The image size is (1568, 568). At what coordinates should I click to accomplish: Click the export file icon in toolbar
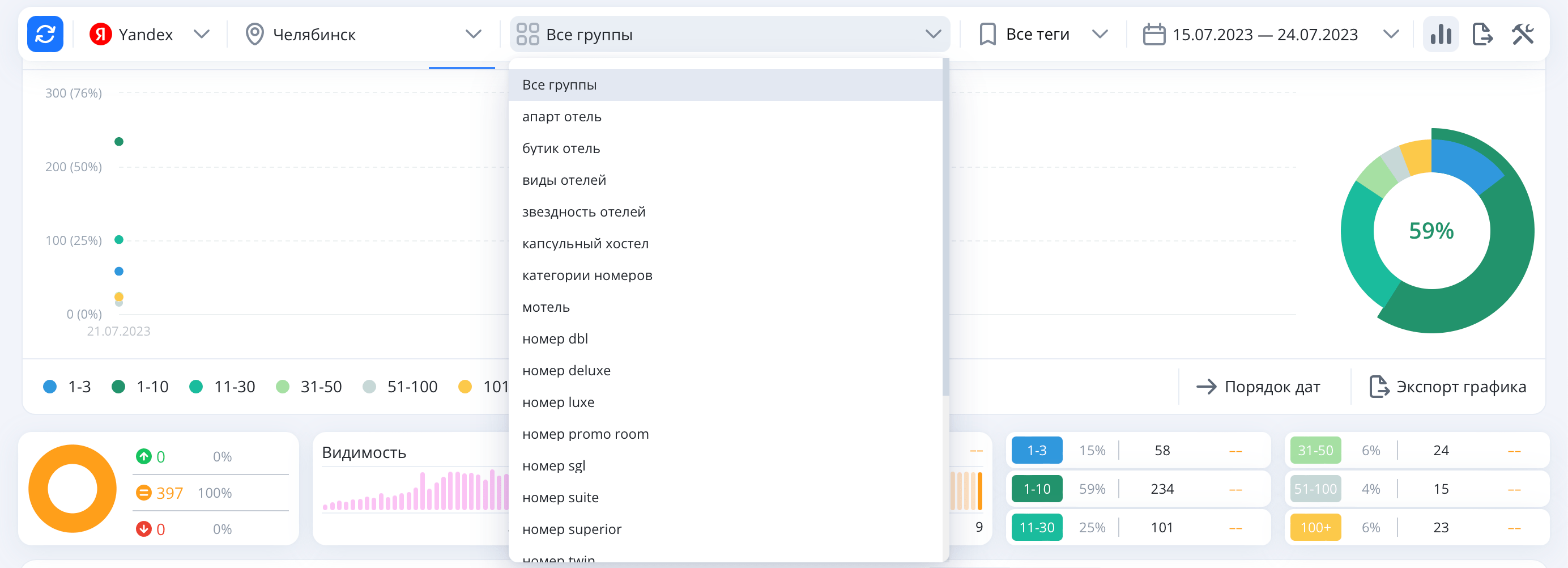pos(1481,34)
